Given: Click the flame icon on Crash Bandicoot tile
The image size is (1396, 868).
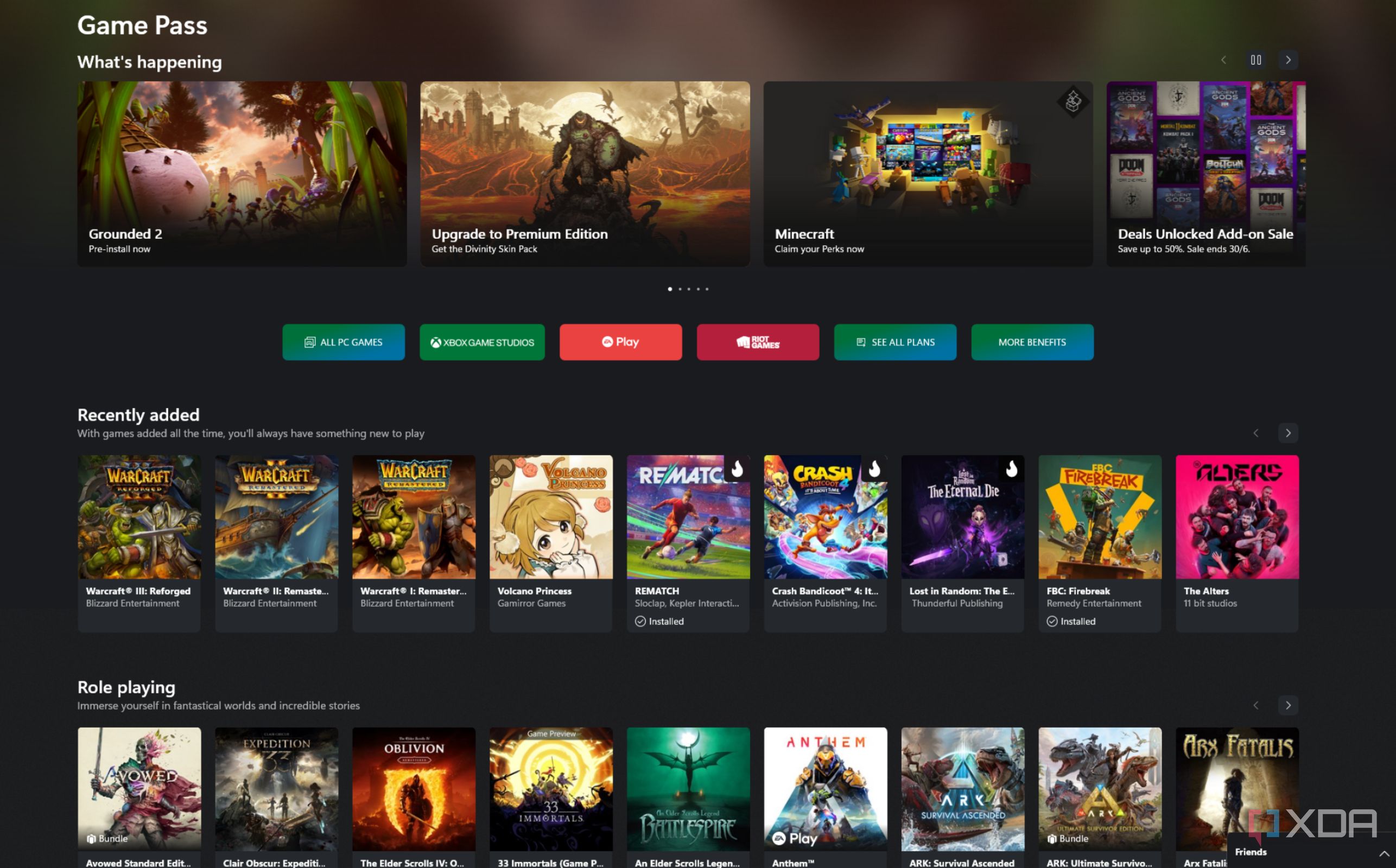Looking at the screenshot, I should click(x=874, y=469).
